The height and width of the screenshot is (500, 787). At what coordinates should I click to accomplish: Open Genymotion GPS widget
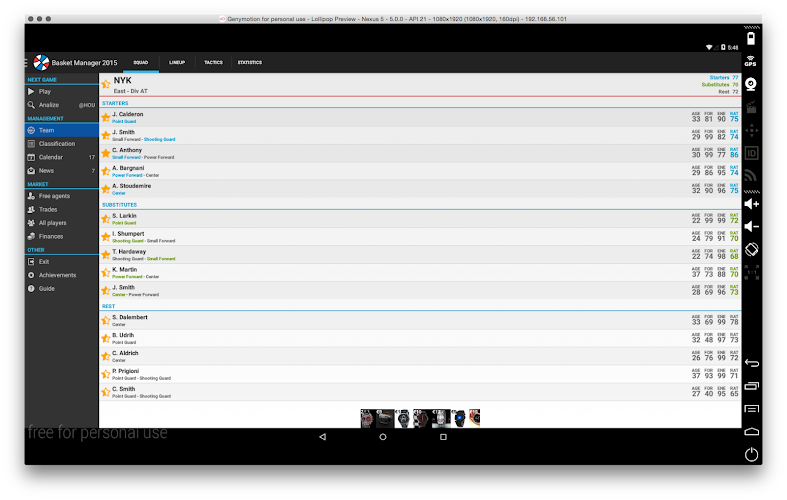[751, 61]
